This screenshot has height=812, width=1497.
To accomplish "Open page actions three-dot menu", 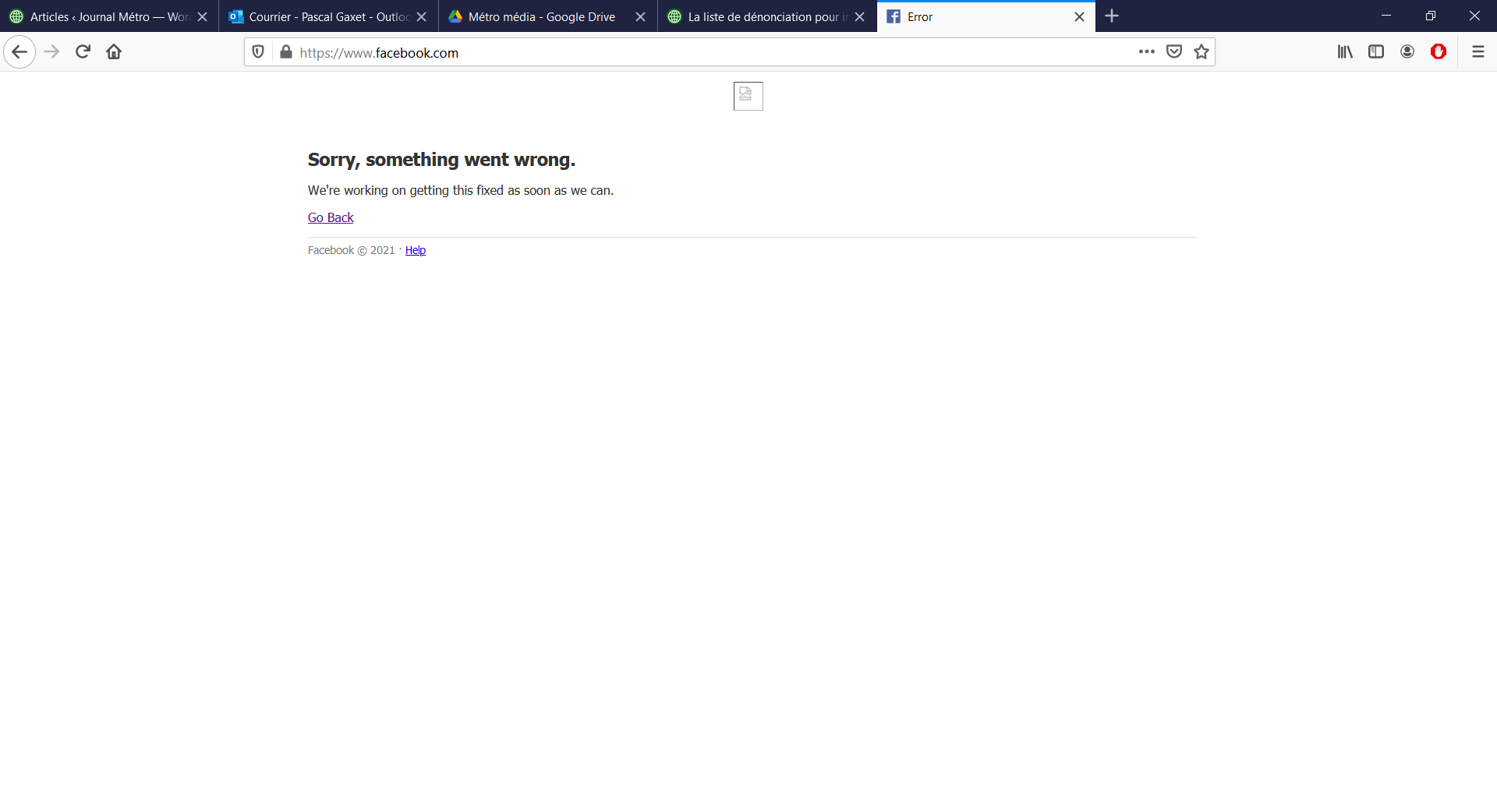I will click(x=1146, y=52).
